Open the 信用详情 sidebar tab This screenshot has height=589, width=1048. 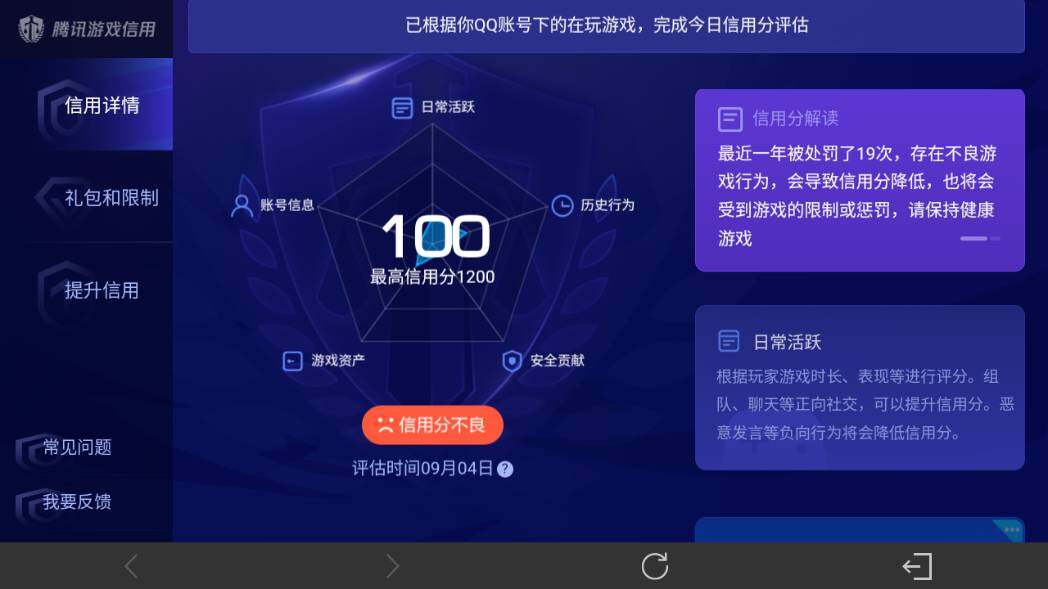tap(86, 105)
